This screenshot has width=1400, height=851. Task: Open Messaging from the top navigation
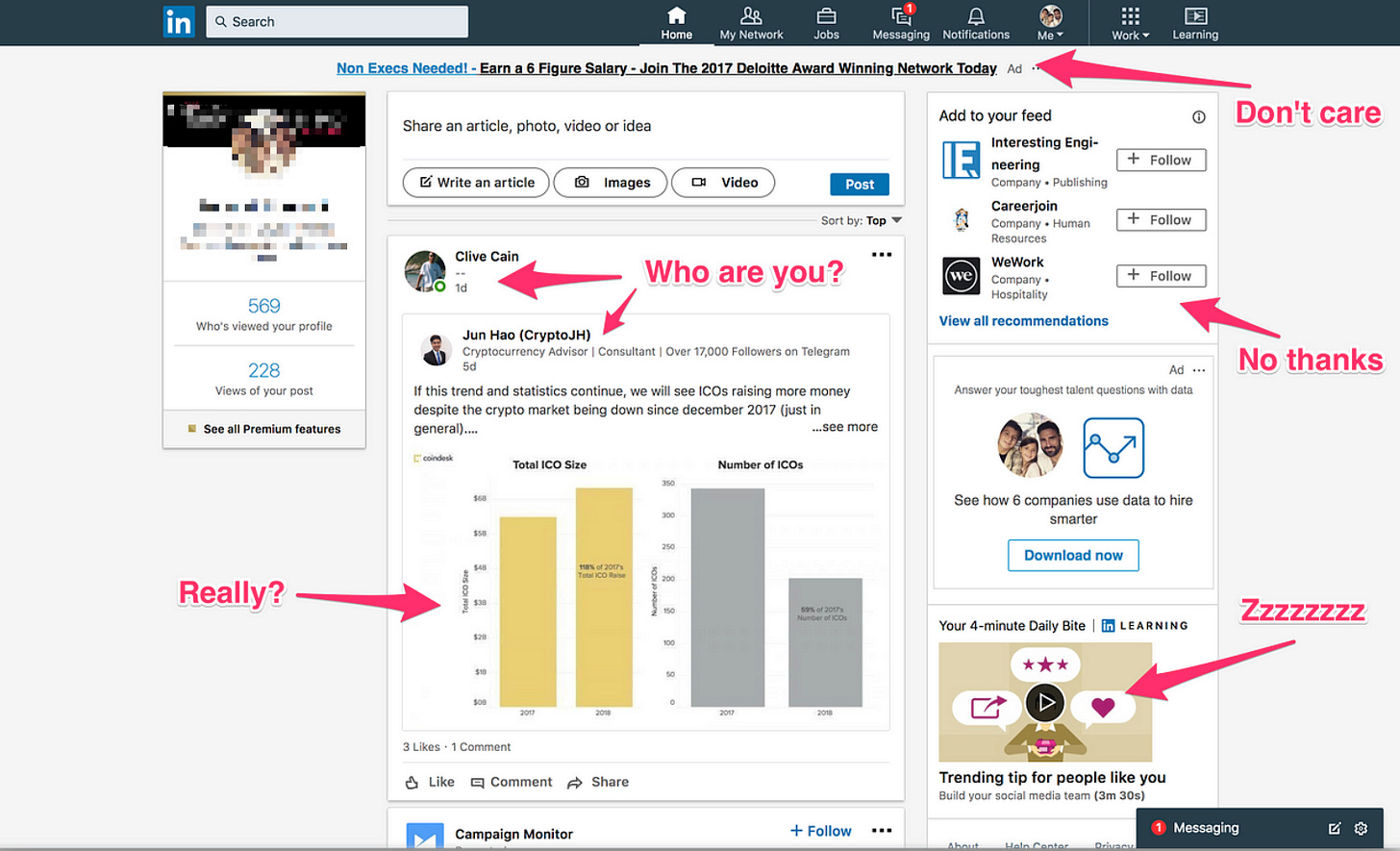901,23
